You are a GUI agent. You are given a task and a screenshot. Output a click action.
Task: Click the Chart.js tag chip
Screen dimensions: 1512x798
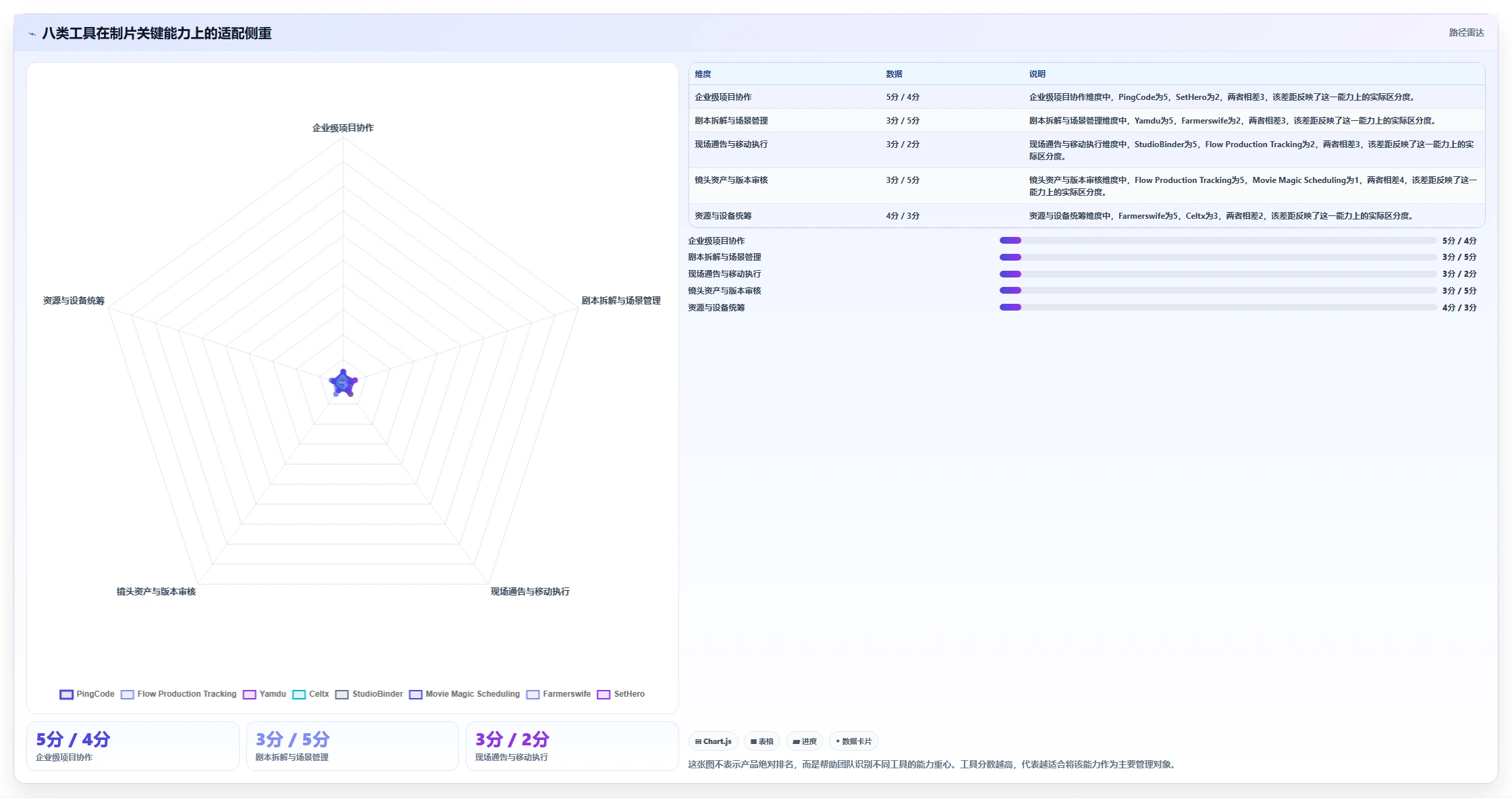point(713,741)
